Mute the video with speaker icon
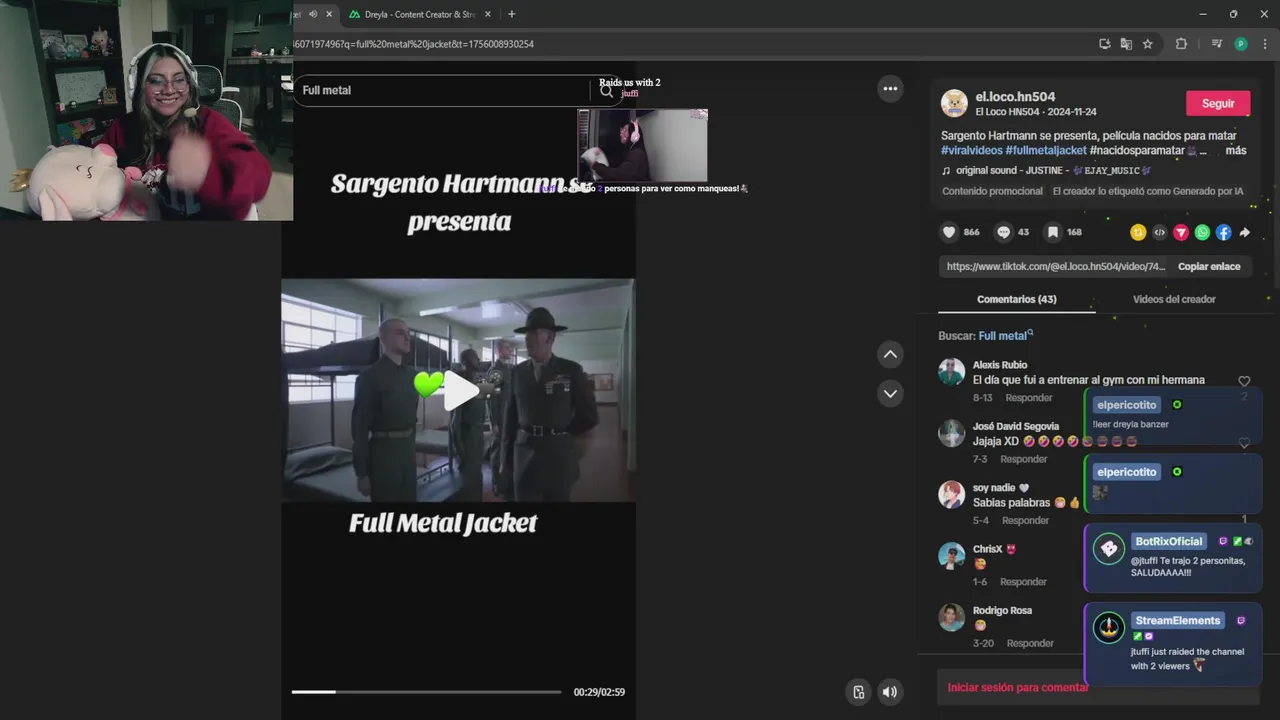This screenshot has height=720, width=1280. point(889,692)
